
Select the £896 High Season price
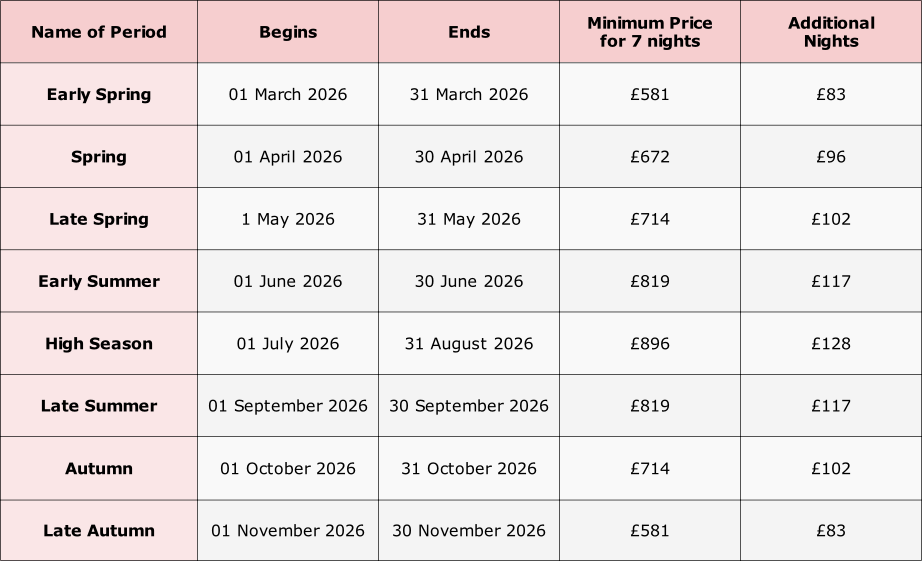[650, 344]
